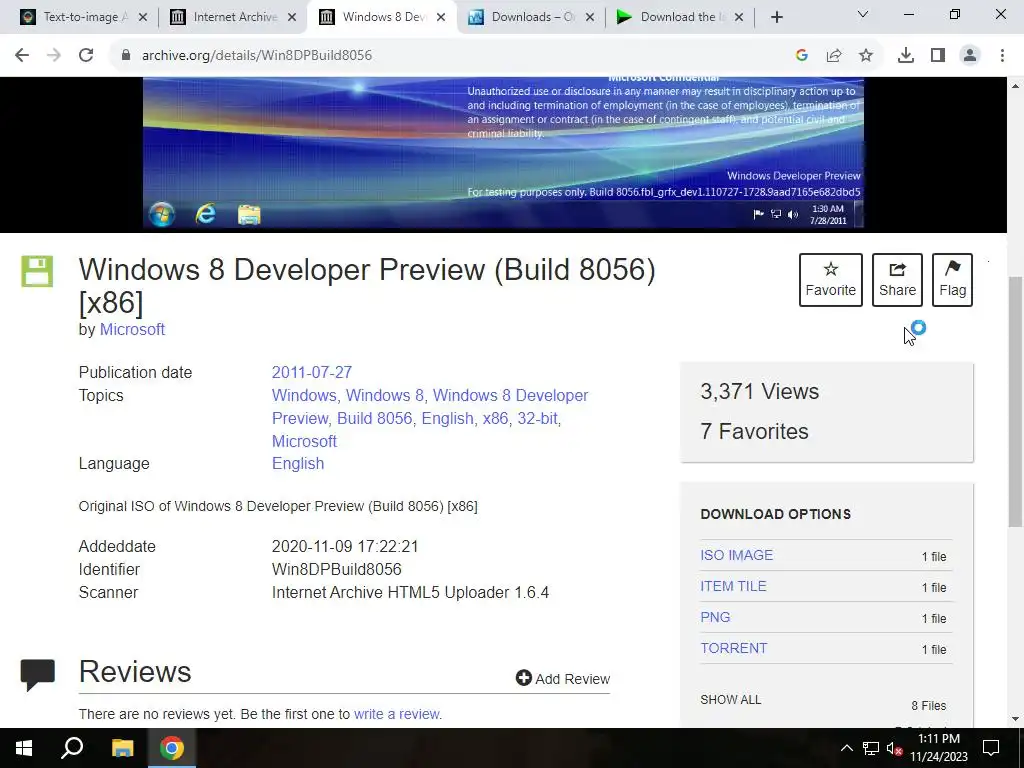Click the browser forward arrow
Image resolution: width=1024 pixels, height=768 pixels.
point(54,56)
